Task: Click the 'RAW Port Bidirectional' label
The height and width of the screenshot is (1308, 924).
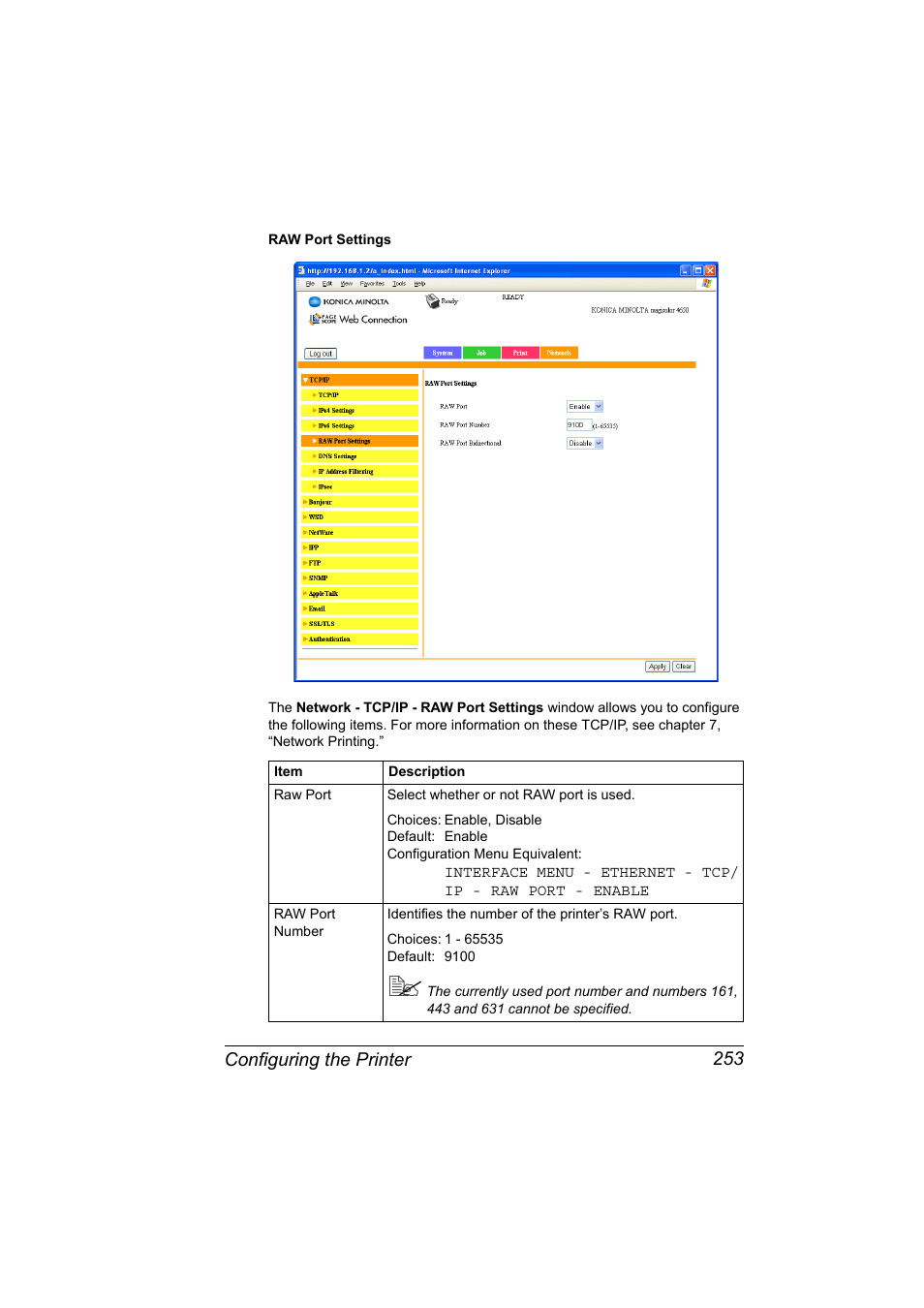Action: click(471, 443)
